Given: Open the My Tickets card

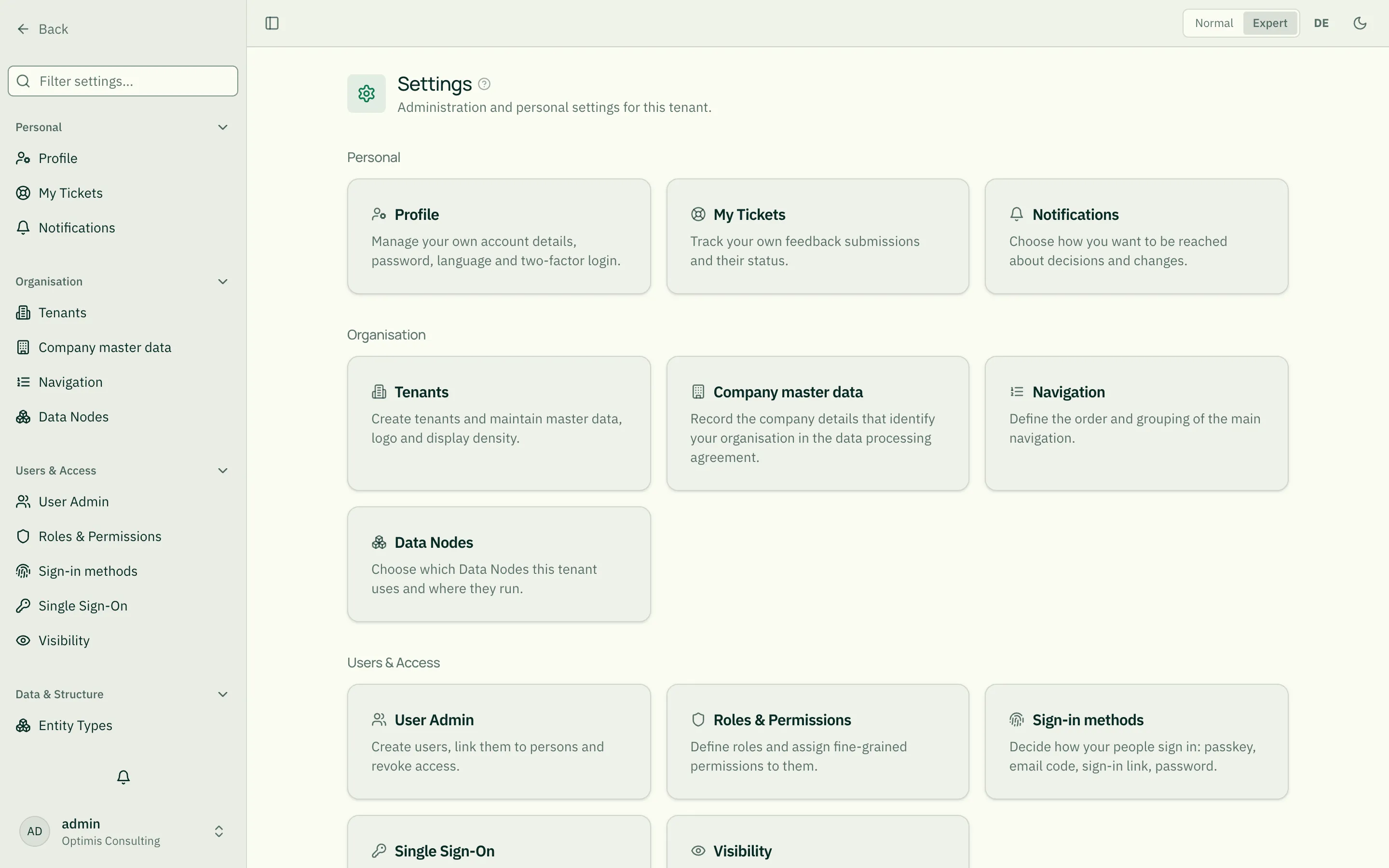Looking at the screenshot, I should (817, 236).
